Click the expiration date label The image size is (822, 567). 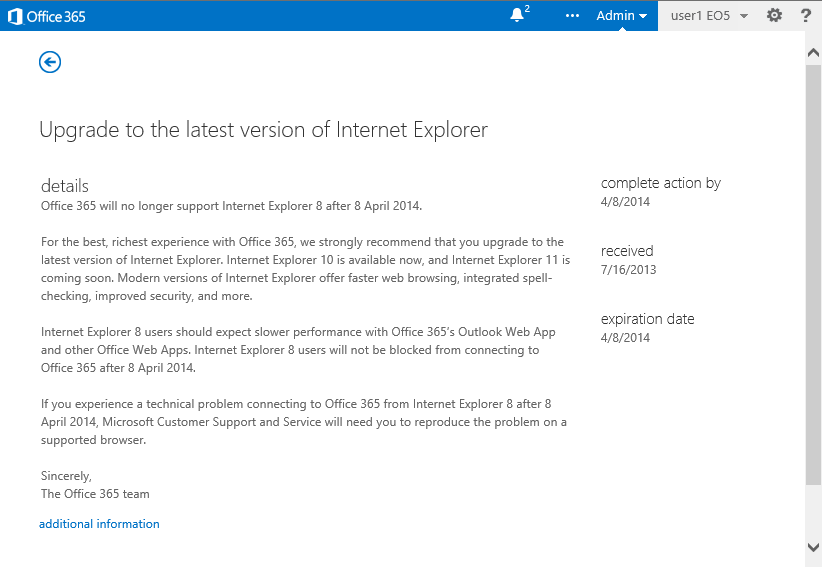[x=647, y=319]
